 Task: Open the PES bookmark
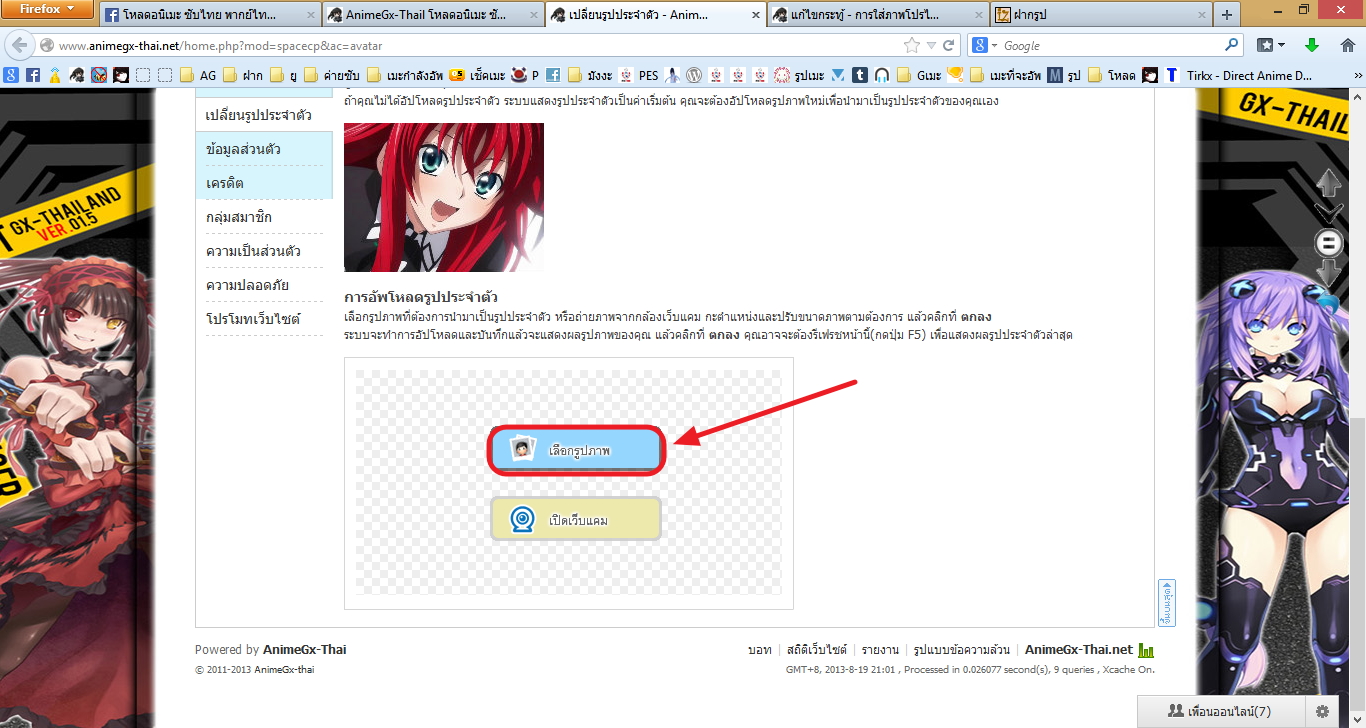tap(639, 75)
